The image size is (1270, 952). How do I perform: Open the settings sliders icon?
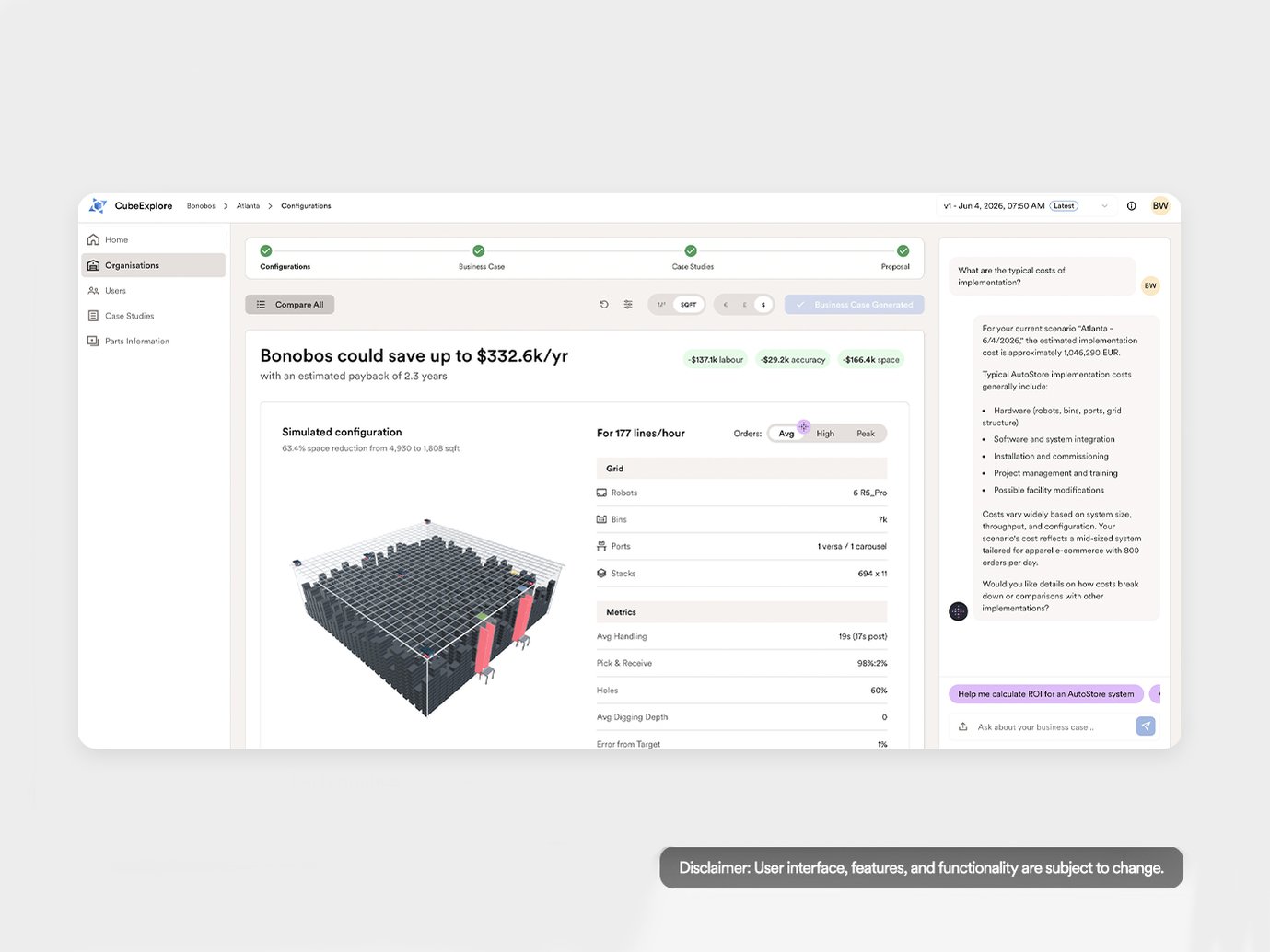(x=628, y=305)
